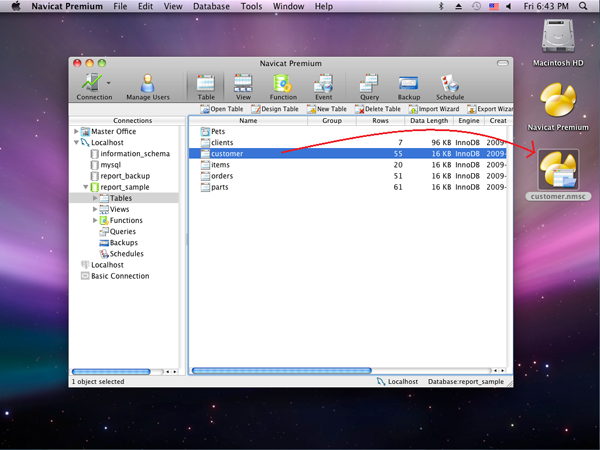The image size is (600, 450).
Task: Click Design Table button
Action: pyautogui.click(x=274, y=109)
